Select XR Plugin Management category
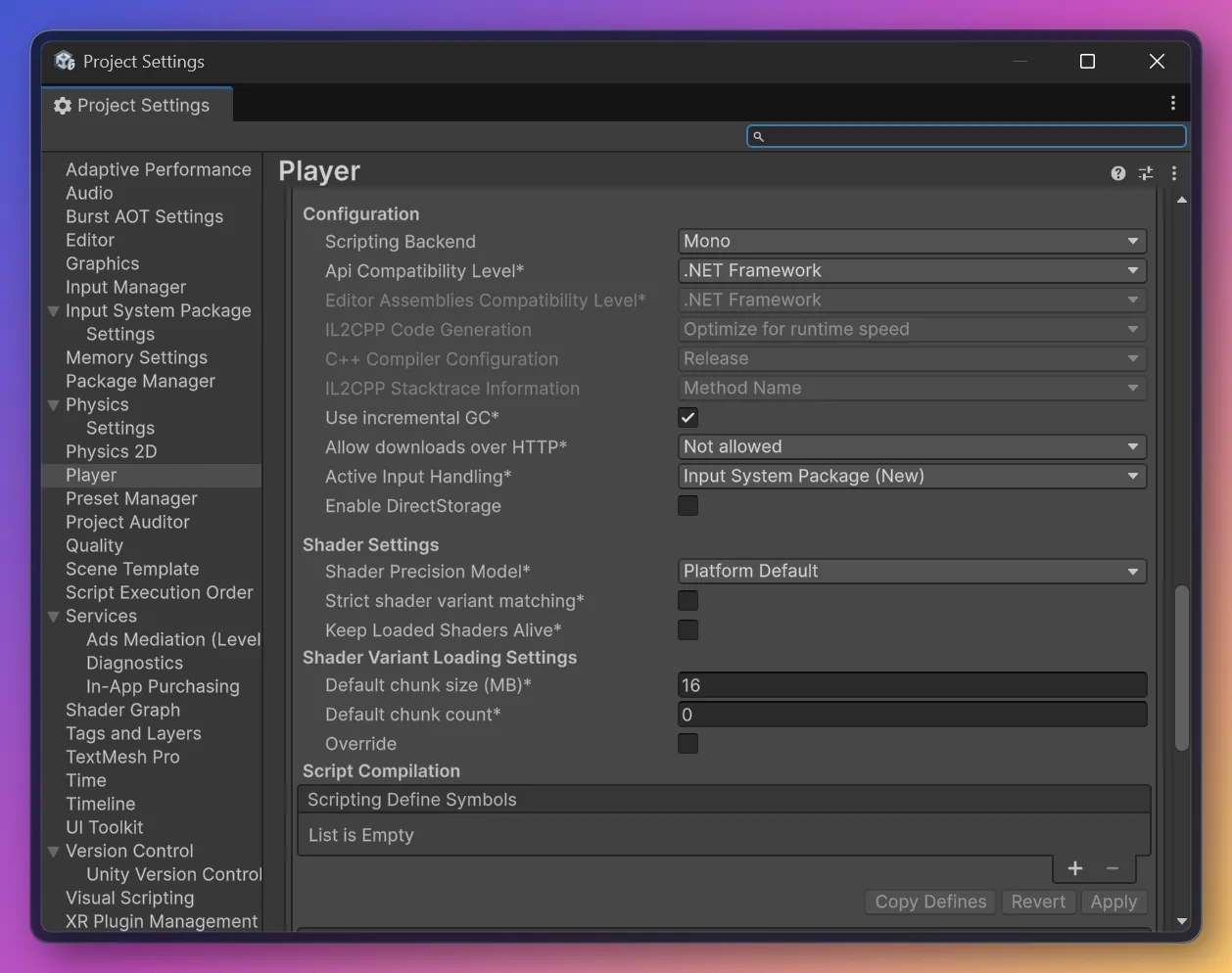Viewport: 1232px width, 973px height. point(162,921)
